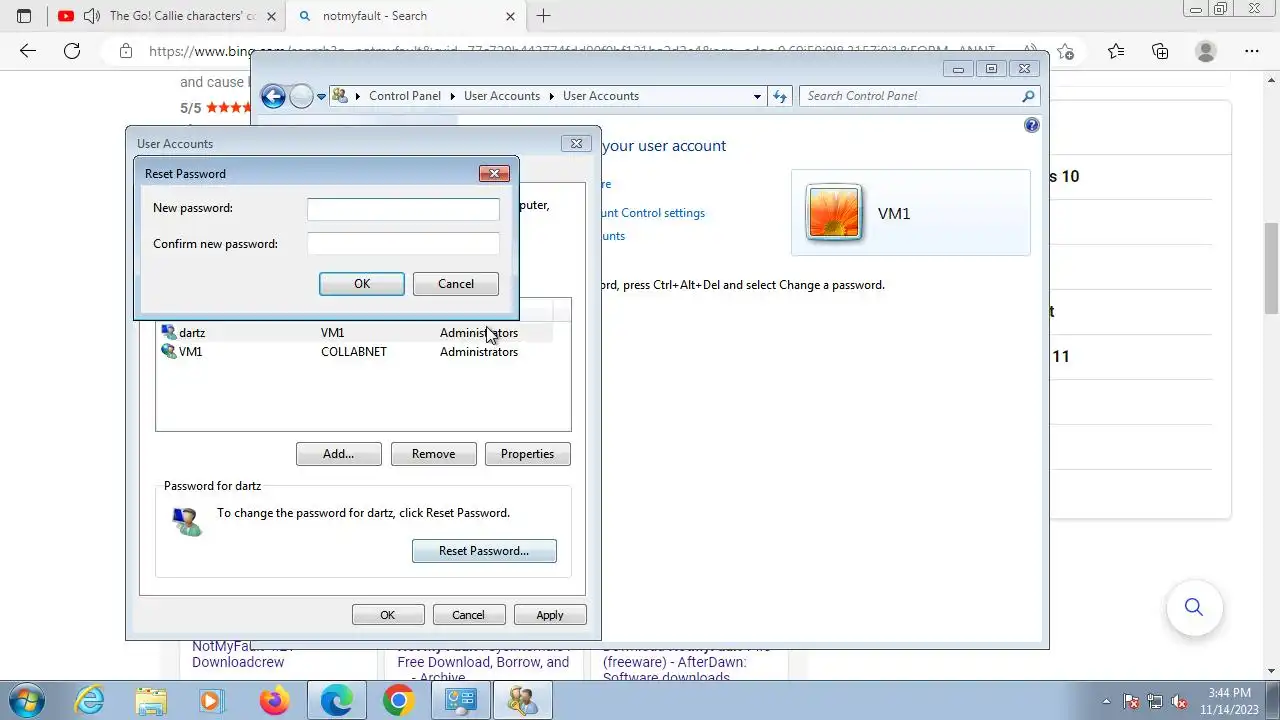The width and height of the screenshot is (1280, 720).
Task: Click the browser page vertical scrollbar
Action: tap(1271, 270)
